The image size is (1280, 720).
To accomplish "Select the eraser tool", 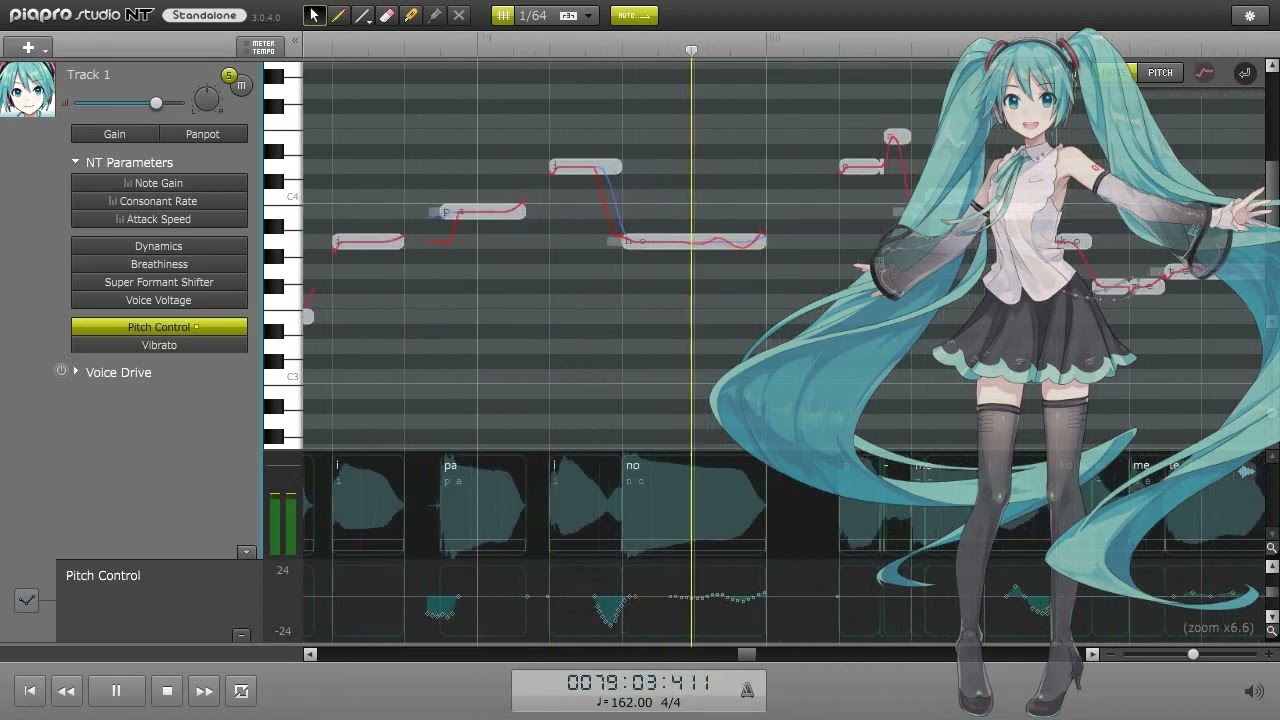I will coord(386,16).
